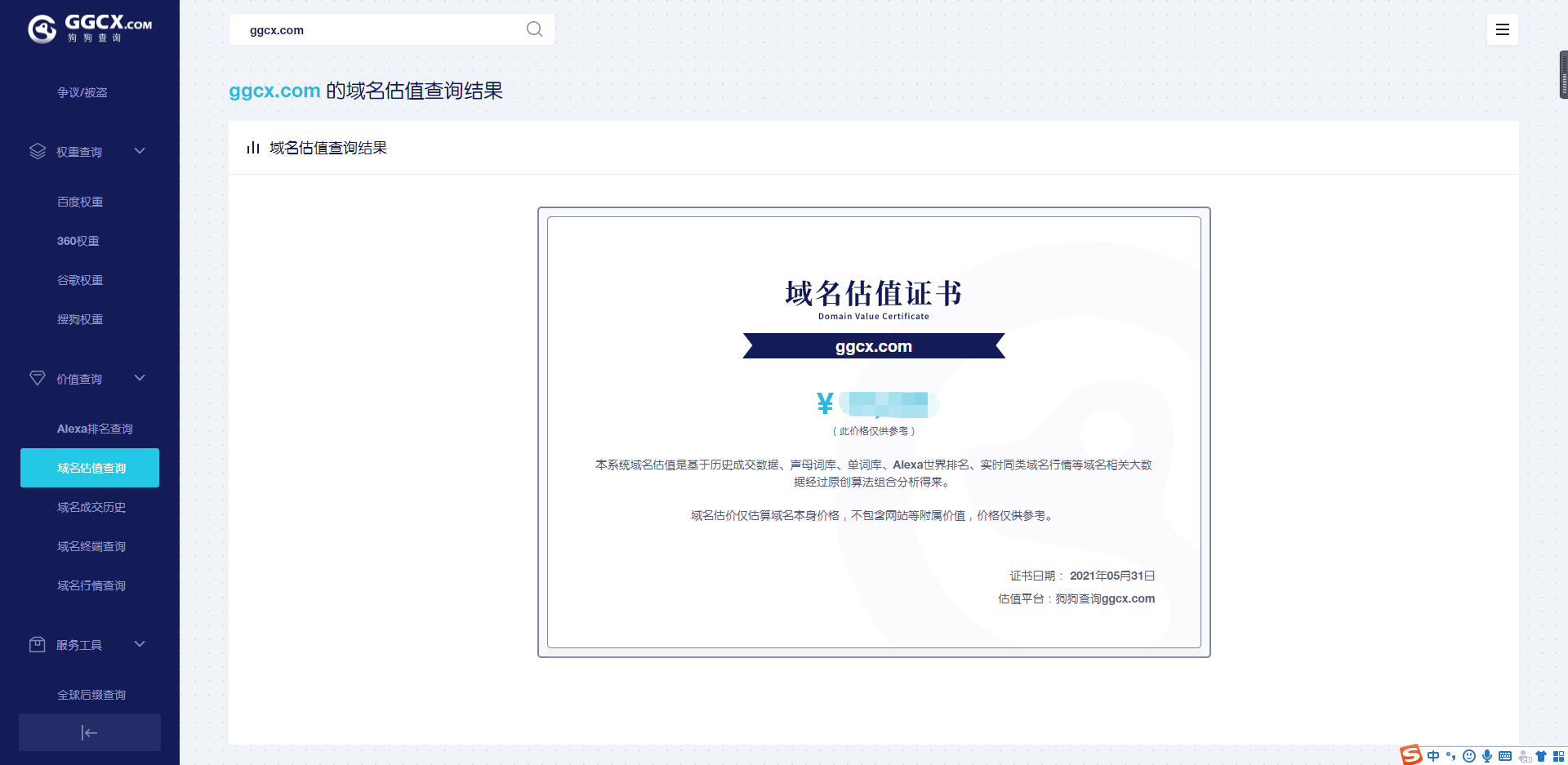Viewport: 1568px width, 765px height.
Task: Click the Sogou input method S logo
Action: click(1411, 755)
